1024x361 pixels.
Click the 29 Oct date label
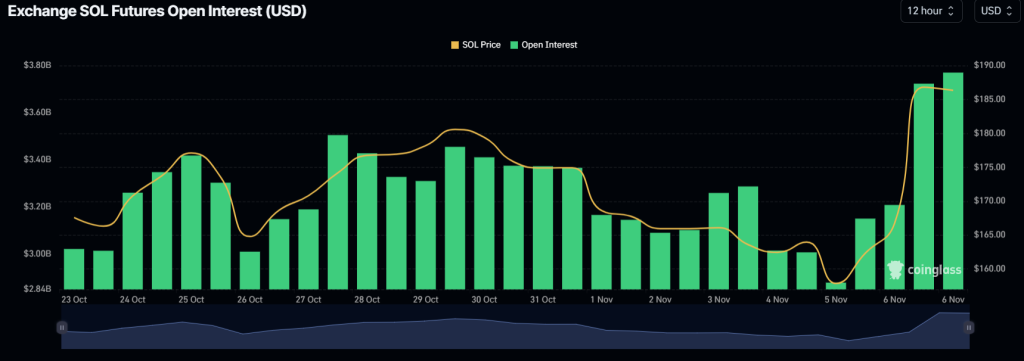click(426, 300)
